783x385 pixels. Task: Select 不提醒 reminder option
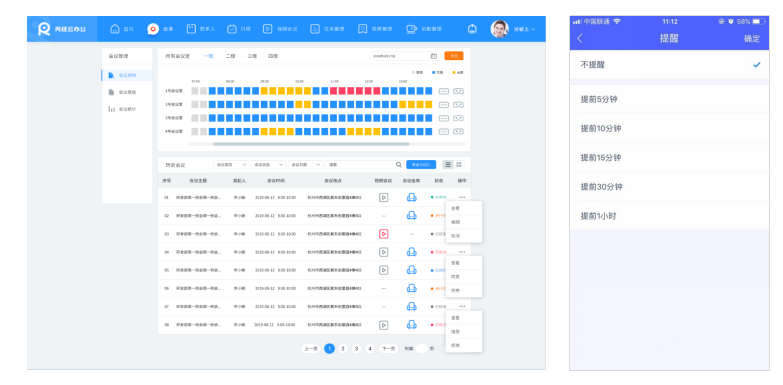point(669,64)
